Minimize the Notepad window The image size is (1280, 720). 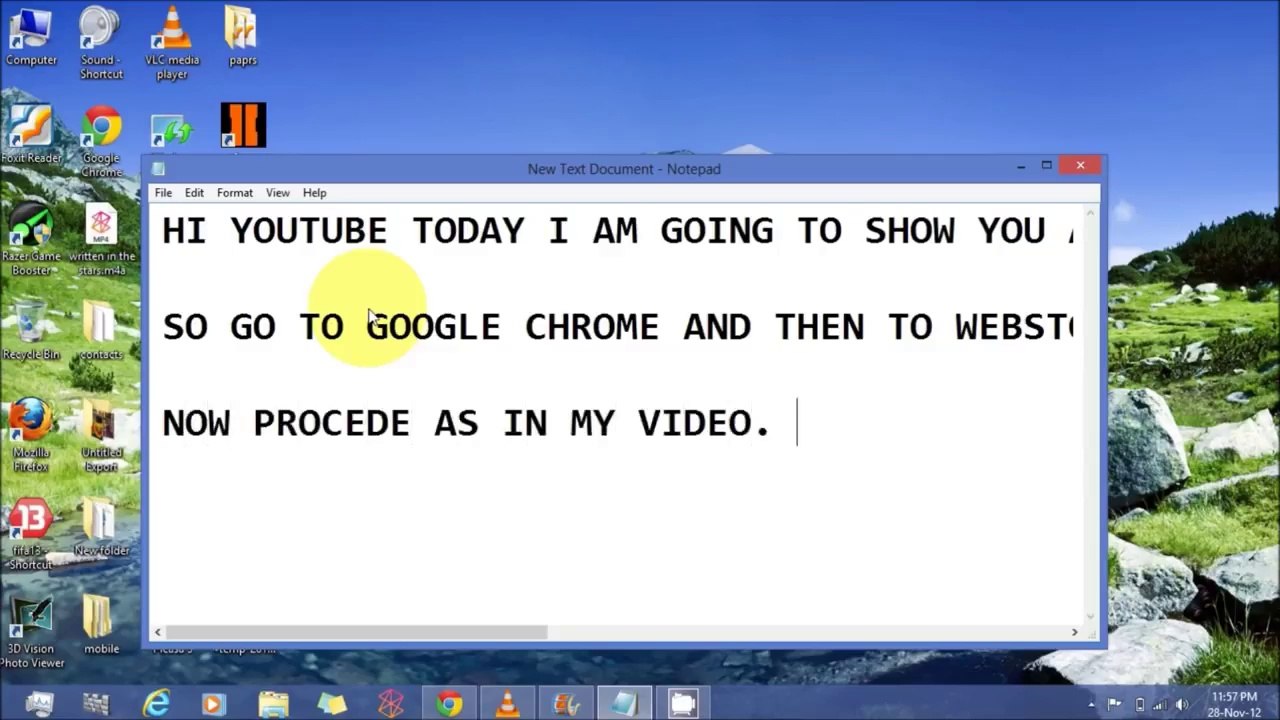coord(1020,167)
